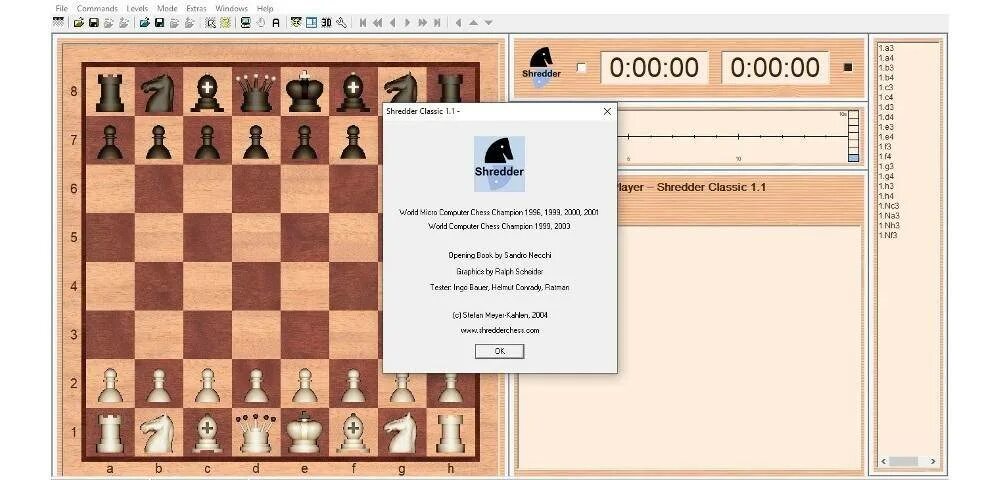1000x480 pixels.
Task: Click the up-pointing triangle toolbar icon
Action: tap(473, 23)
